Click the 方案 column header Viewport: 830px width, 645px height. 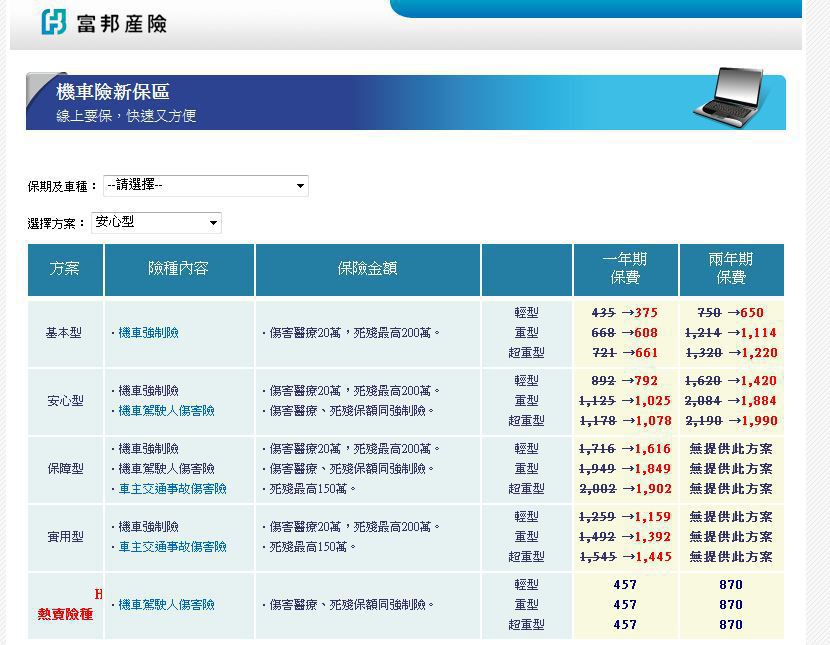coord(64,269)
